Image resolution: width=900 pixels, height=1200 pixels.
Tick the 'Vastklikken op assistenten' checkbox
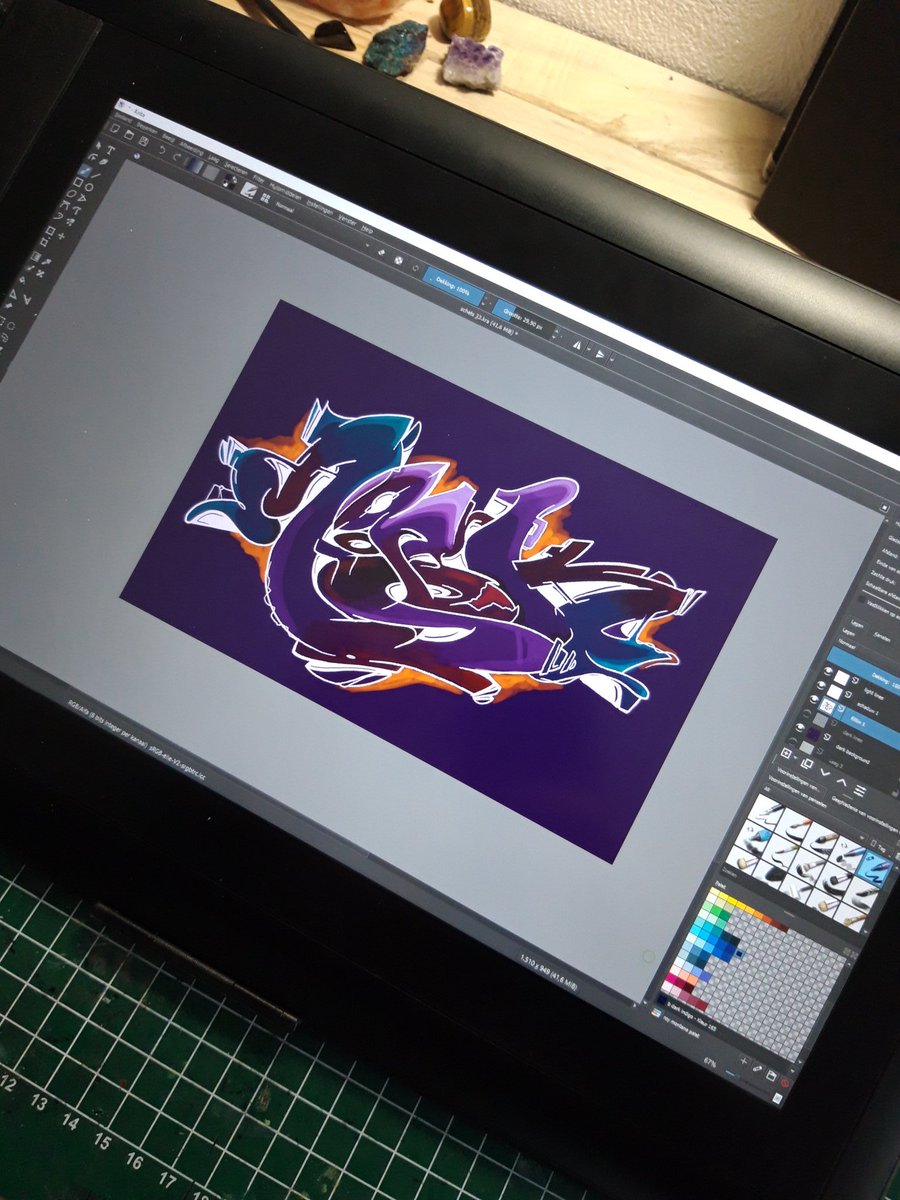(x=861, y=599)
